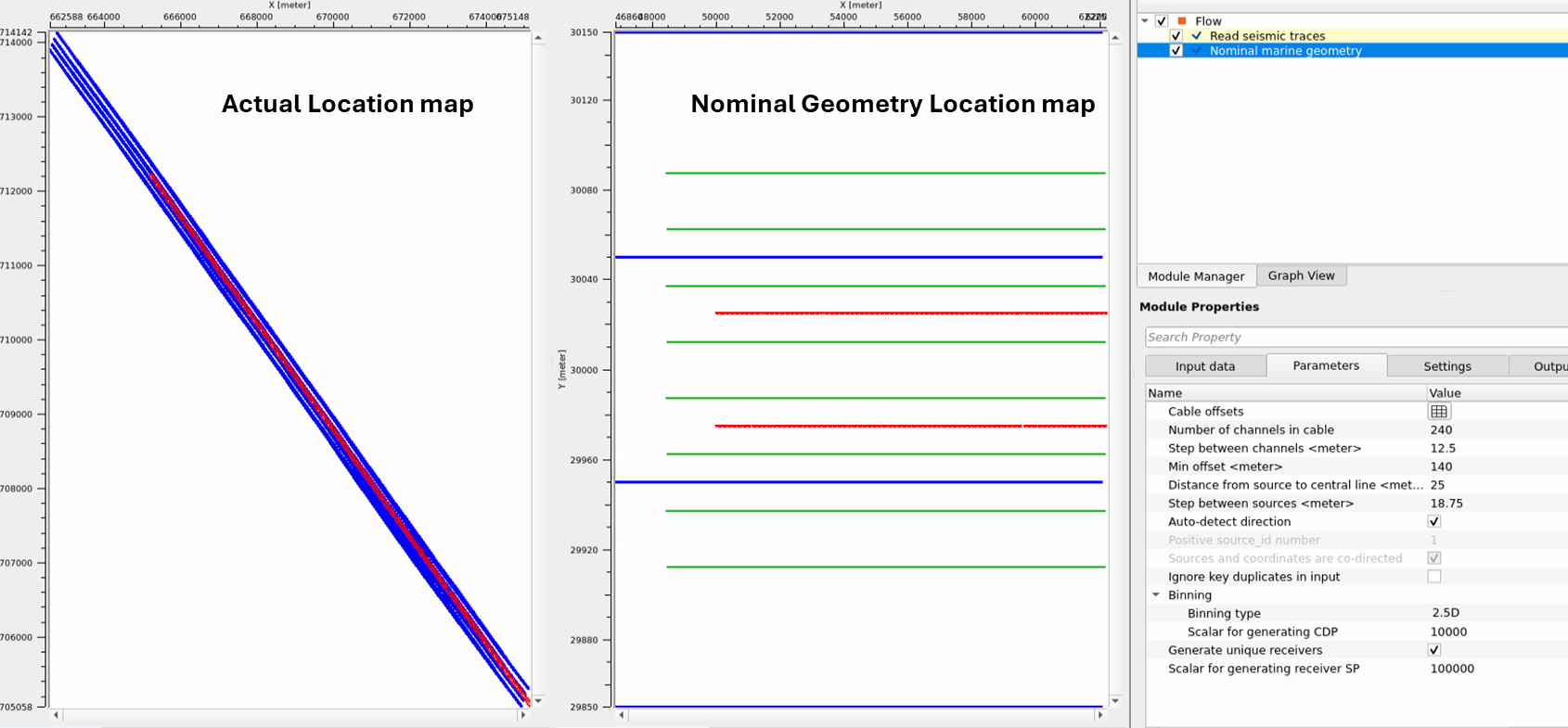This screenshot has width=1568, height=728.
Task: Select the Cable offsets parameter row
Action: click(1356, 412)
